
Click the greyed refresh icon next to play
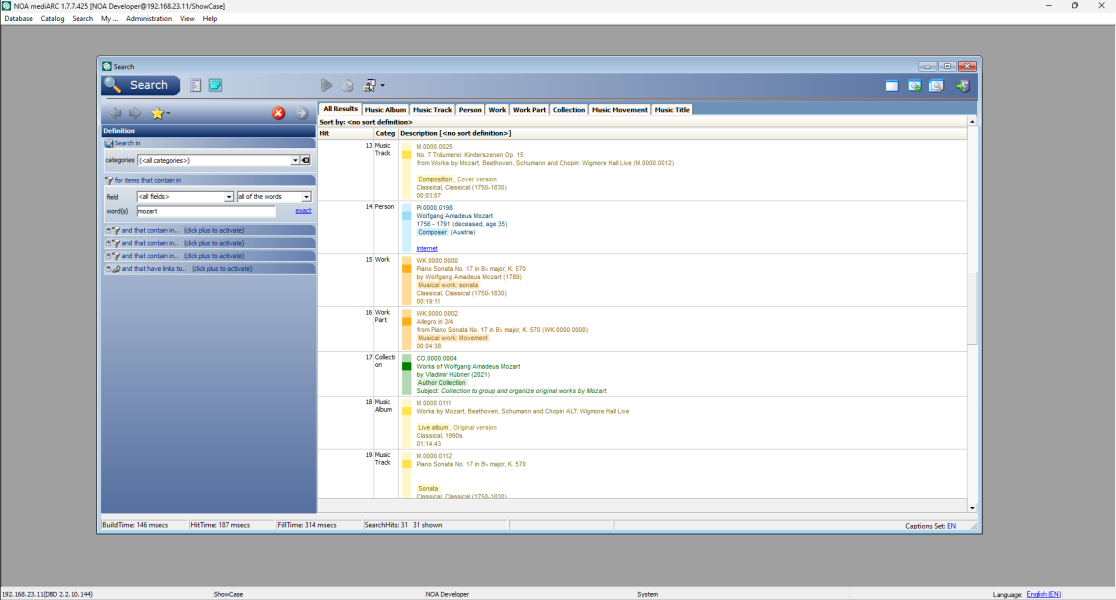click(347, 85)
